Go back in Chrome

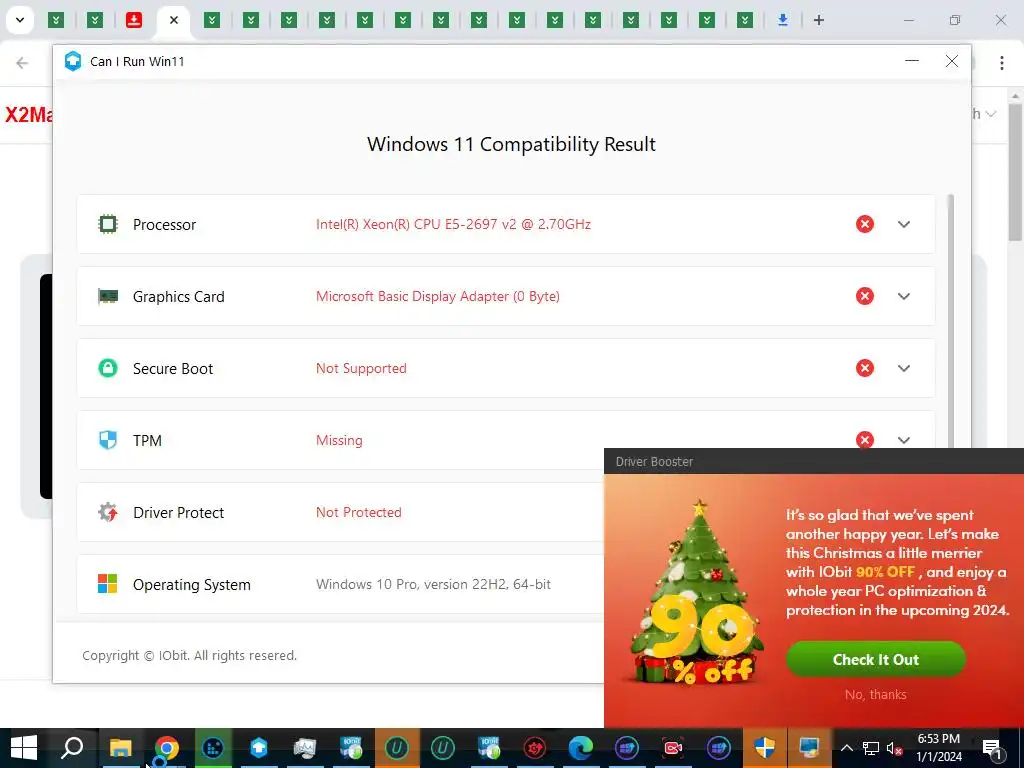[x=22, y=63]
